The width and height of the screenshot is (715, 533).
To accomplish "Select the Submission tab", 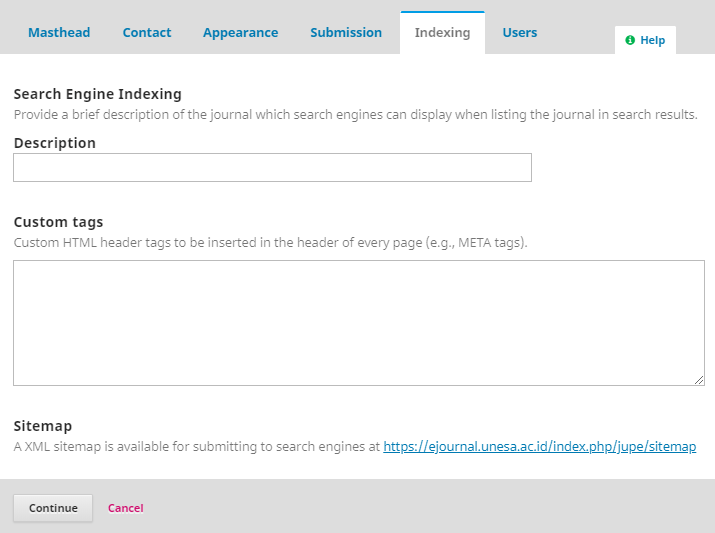I will tap(346, 33).
